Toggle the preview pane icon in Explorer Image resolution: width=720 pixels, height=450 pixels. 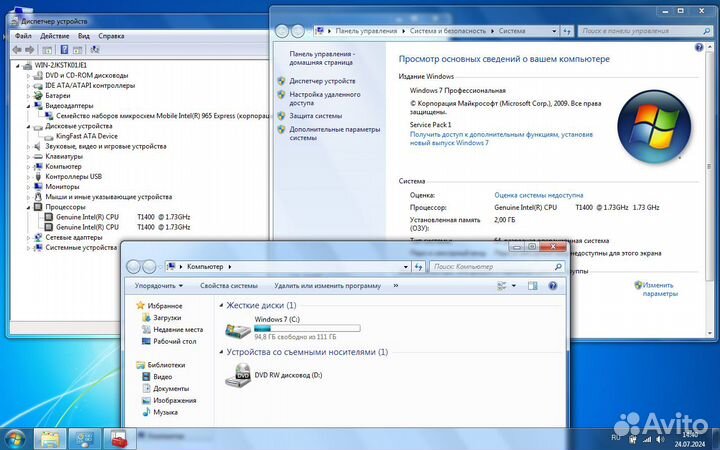[x=532, y=286]
